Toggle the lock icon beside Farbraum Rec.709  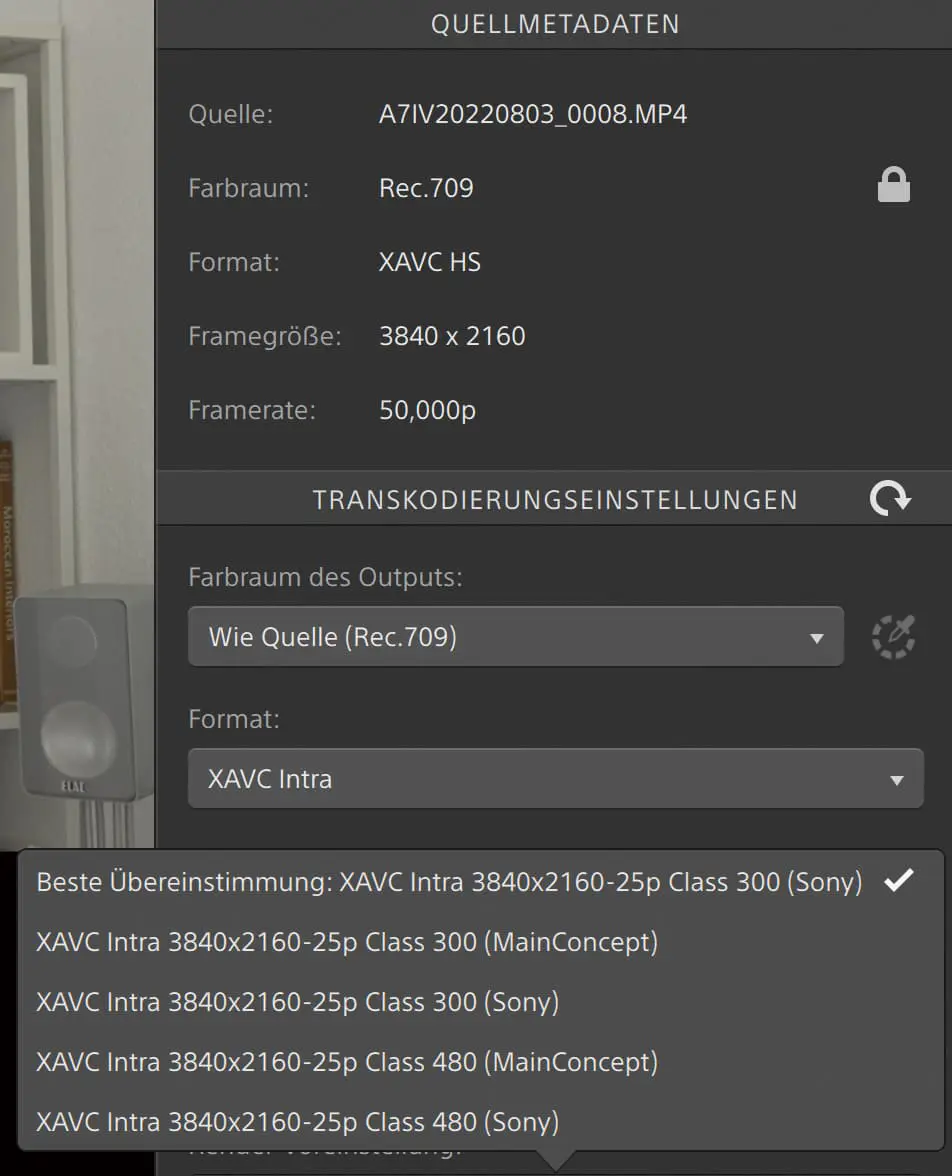tap(893, 186)
